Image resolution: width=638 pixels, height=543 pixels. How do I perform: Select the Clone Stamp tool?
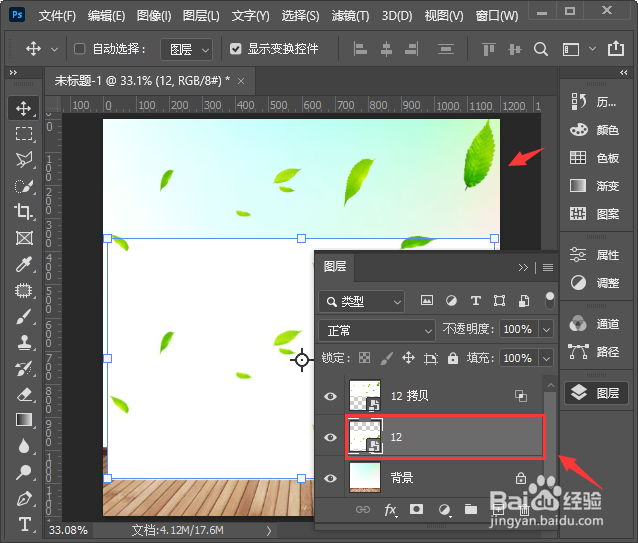24,342
